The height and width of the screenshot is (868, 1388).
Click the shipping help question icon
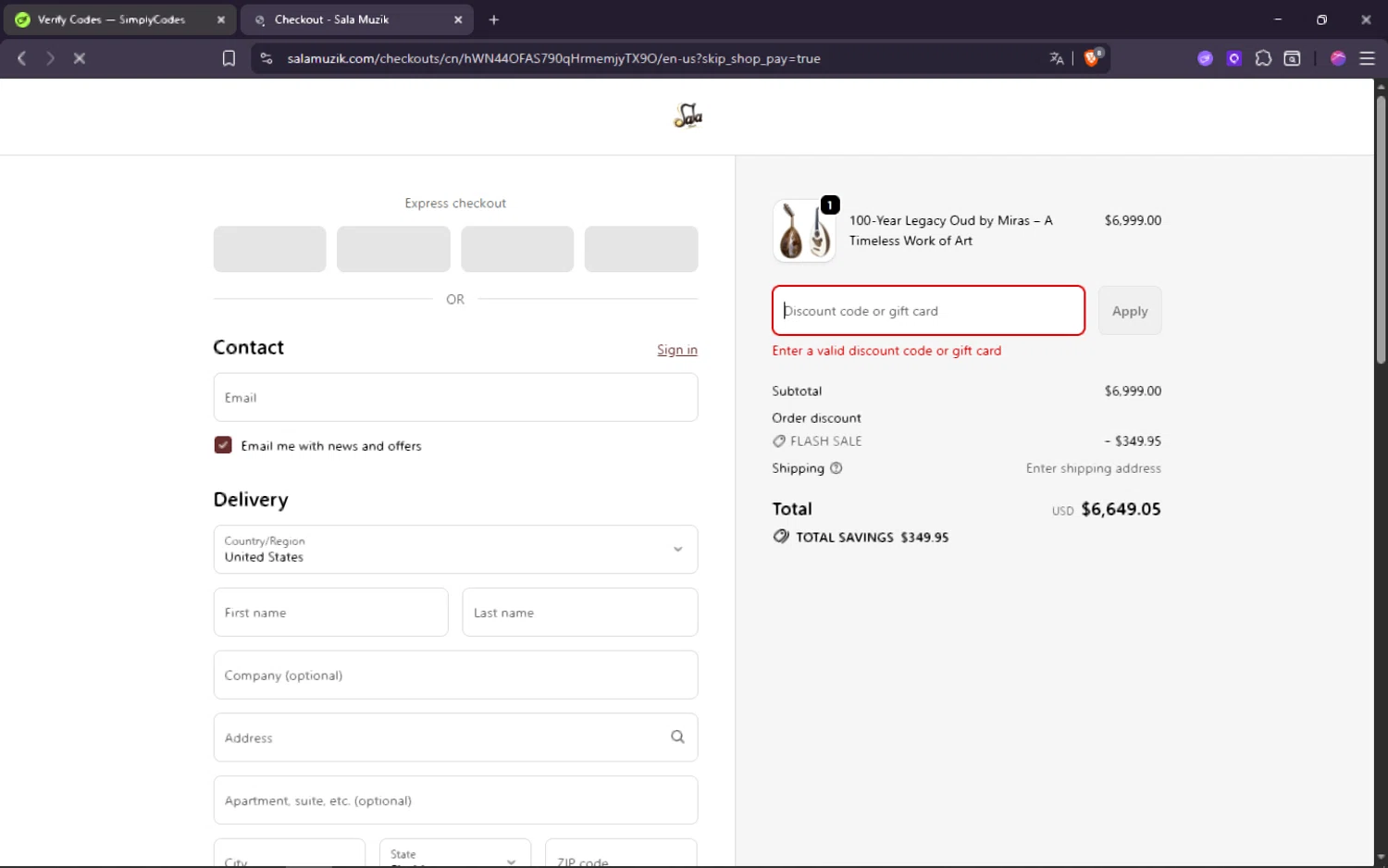[x=837, y=468]
